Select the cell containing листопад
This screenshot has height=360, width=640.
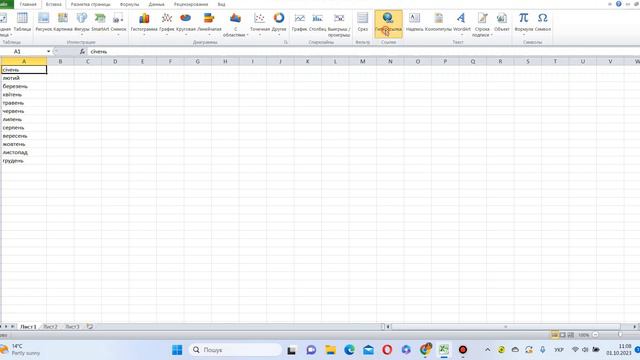pyautogui.click(x=24, y=152)
